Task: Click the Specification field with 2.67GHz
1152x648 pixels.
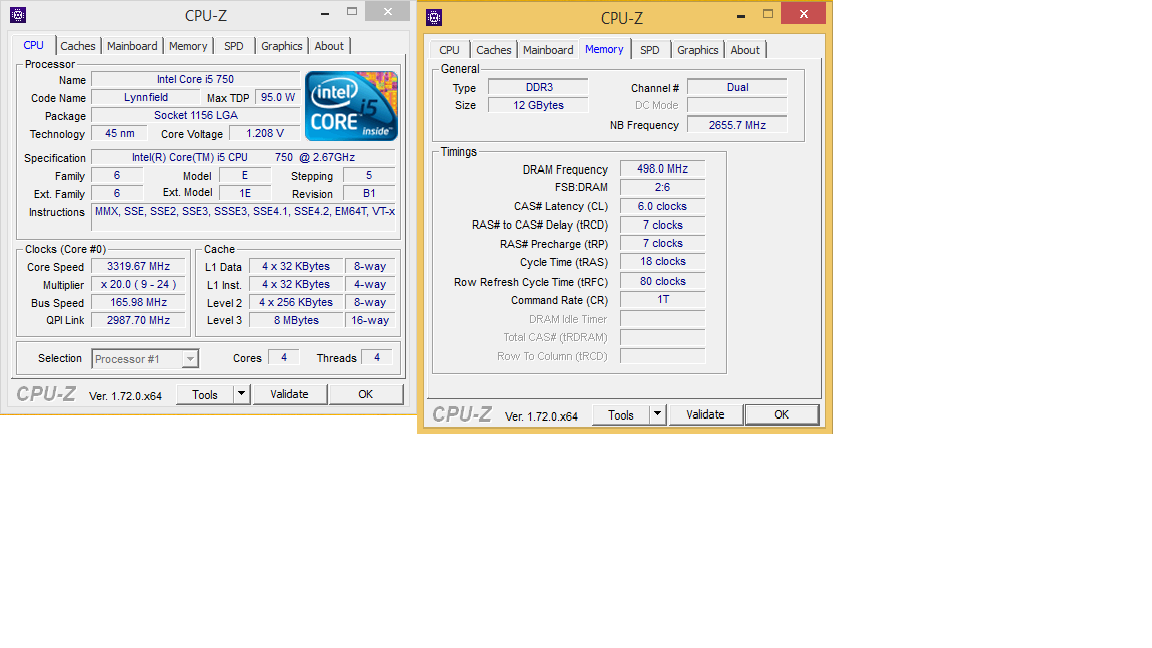Action: coord(243,157)
